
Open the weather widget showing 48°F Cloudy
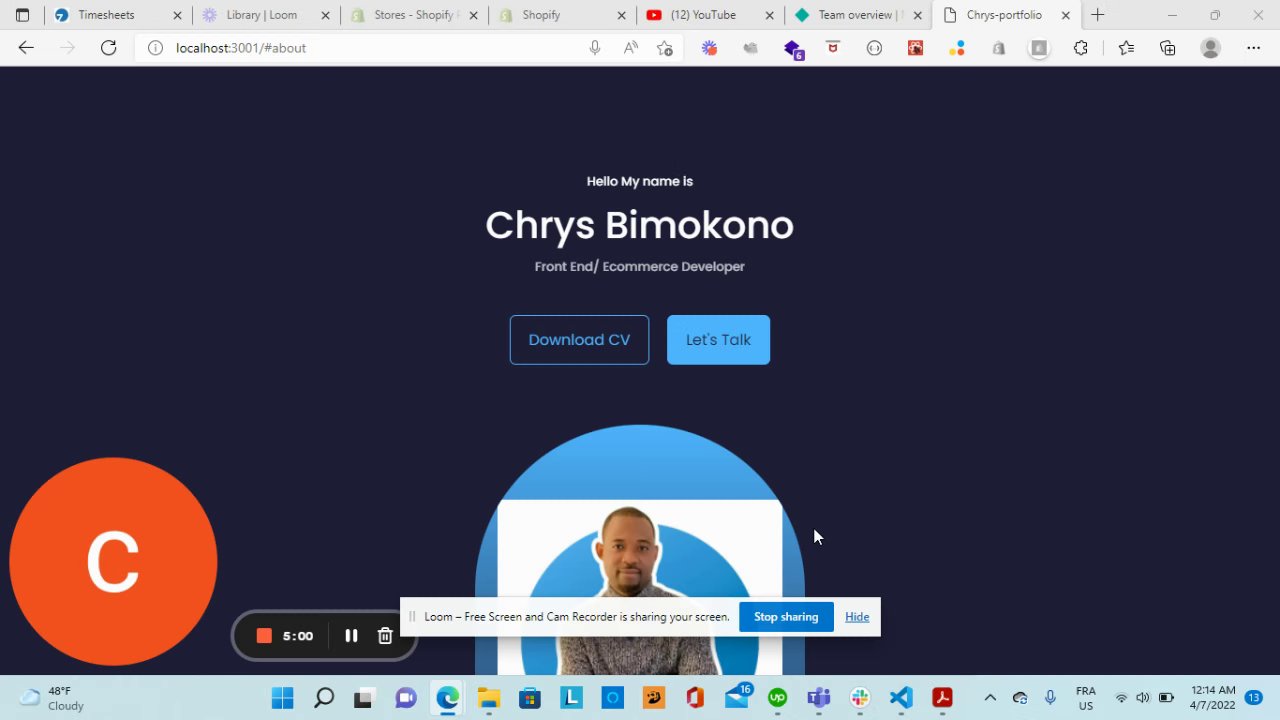click(52, 698)
